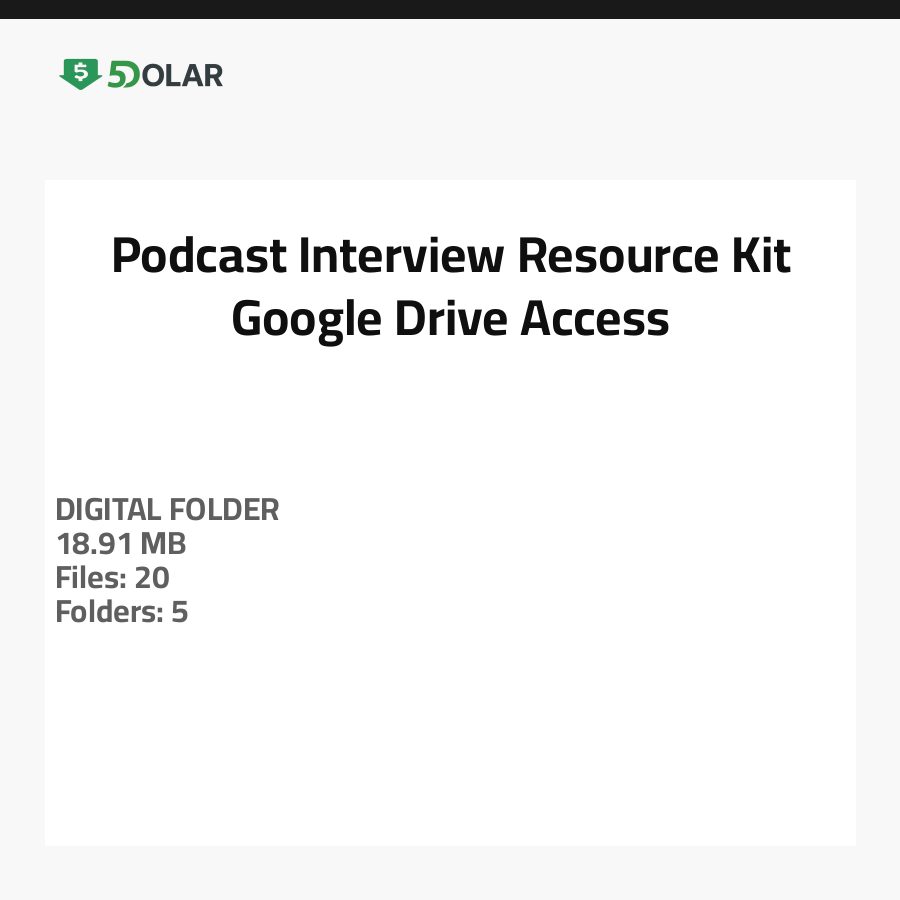Click the dollar sign inside the green badge
The width and height of the screenshot is (900, 900).
click(x=80, y=72)
